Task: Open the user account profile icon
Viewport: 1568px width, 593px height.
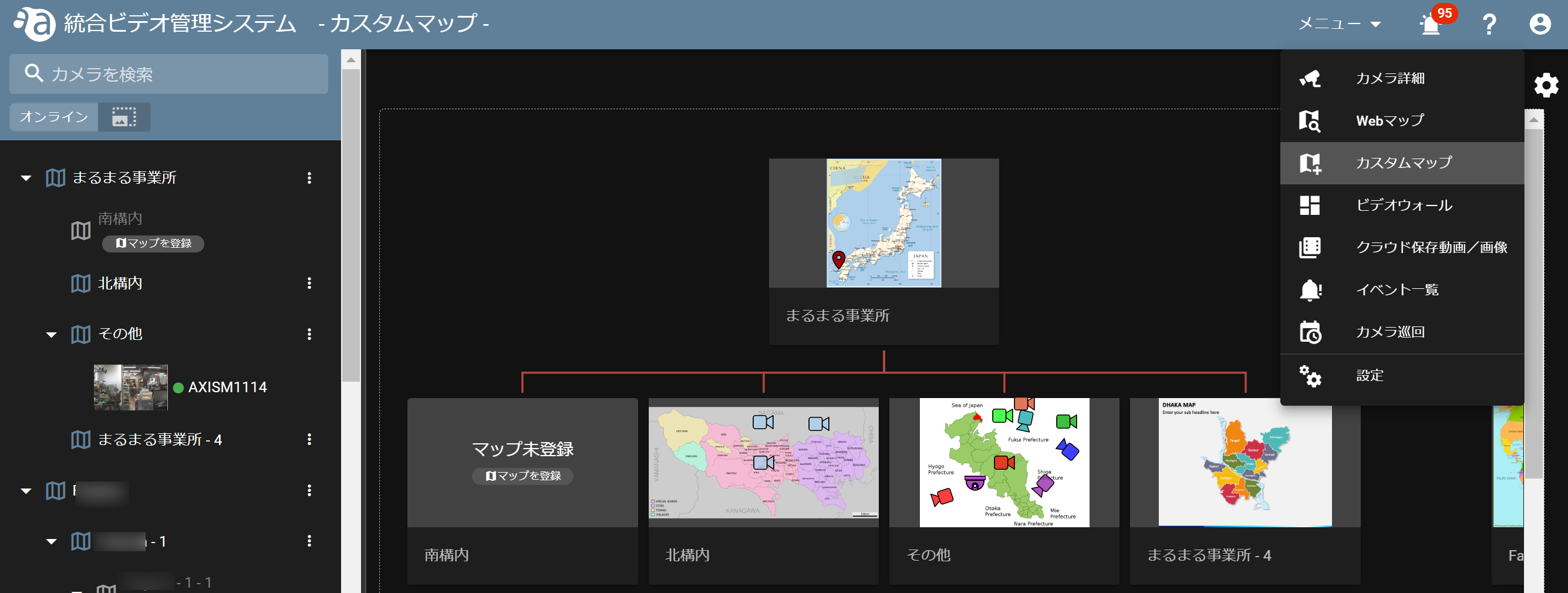Action: (1540, 24)
